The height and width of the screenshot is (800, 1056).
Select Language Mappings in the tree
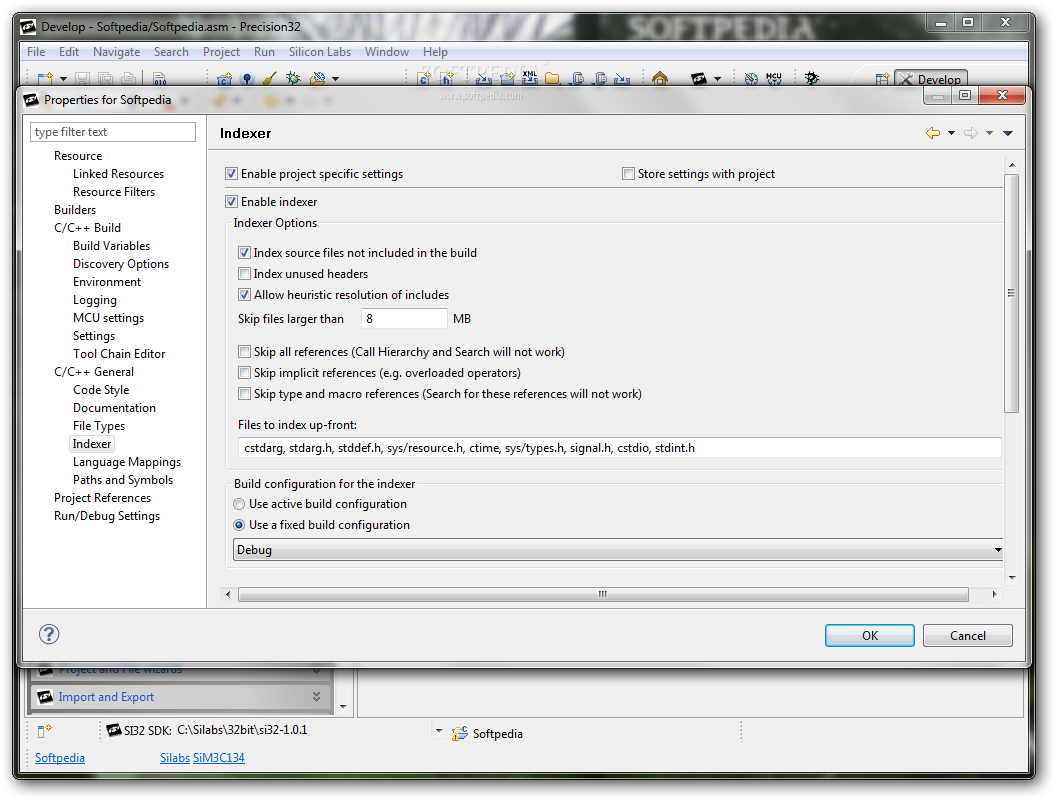(127, 462)
